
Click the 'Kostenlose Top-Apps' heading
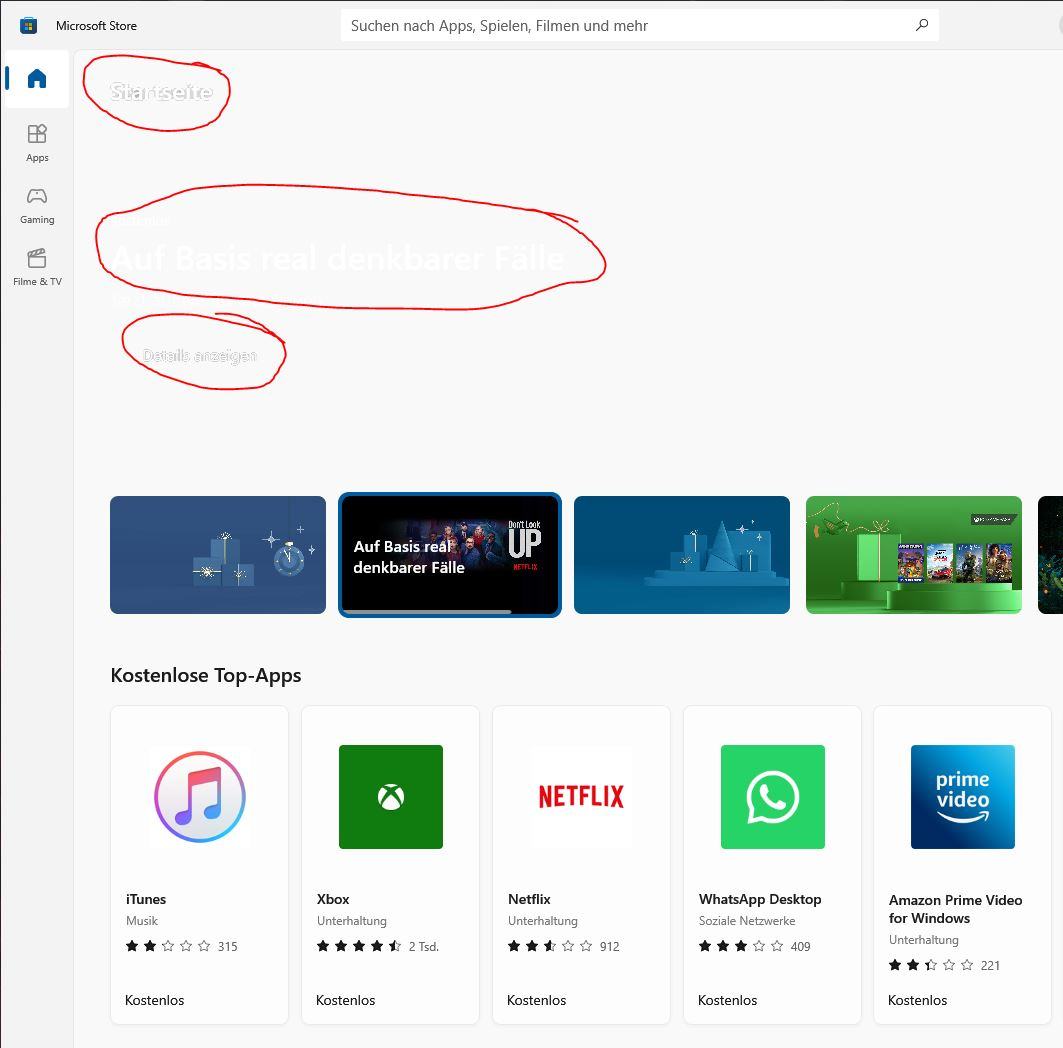point(205,675)
